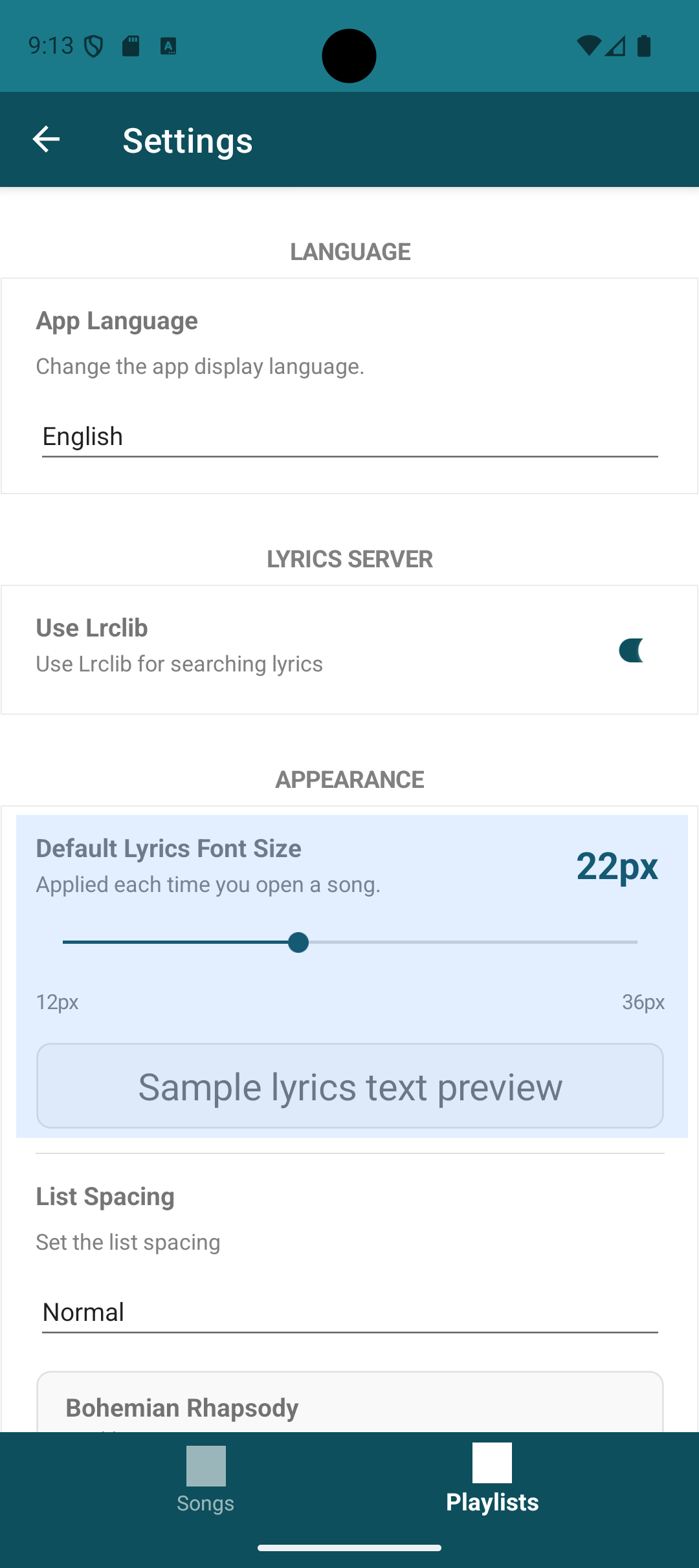Screen dimensions: 699x1568
Task: Open the List Spacing dropdown showing Normal
Action: 349,1312
